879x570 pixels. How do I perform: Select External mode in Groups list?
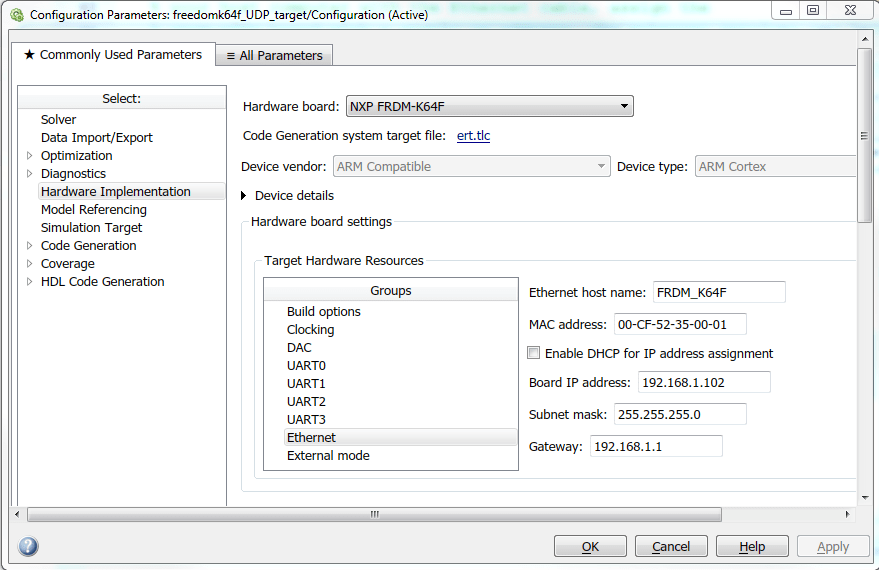coord(328,455)
